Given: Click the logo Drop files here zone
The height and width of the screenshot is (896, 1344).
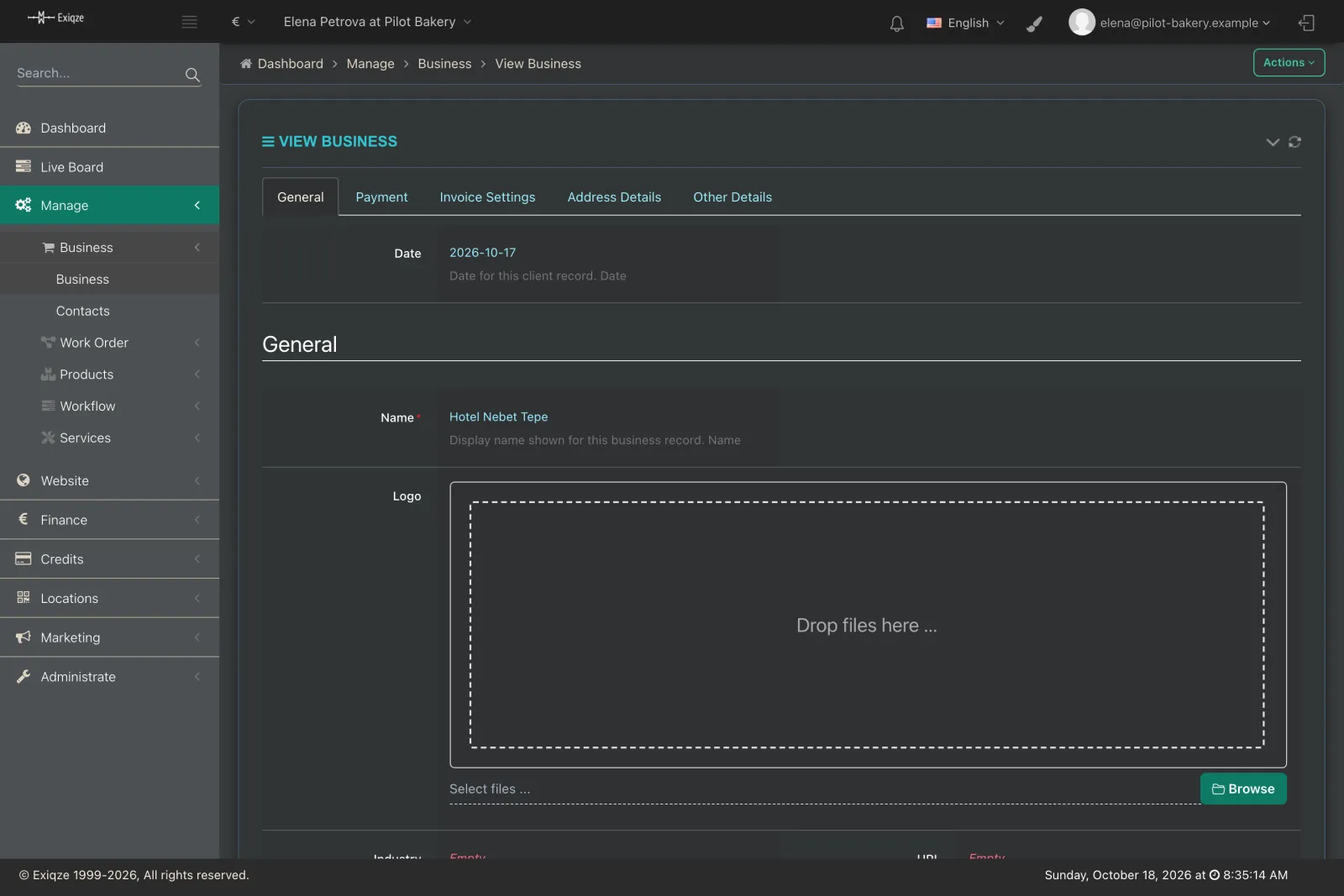Looking at the screenshot, I should coord(867,625).
